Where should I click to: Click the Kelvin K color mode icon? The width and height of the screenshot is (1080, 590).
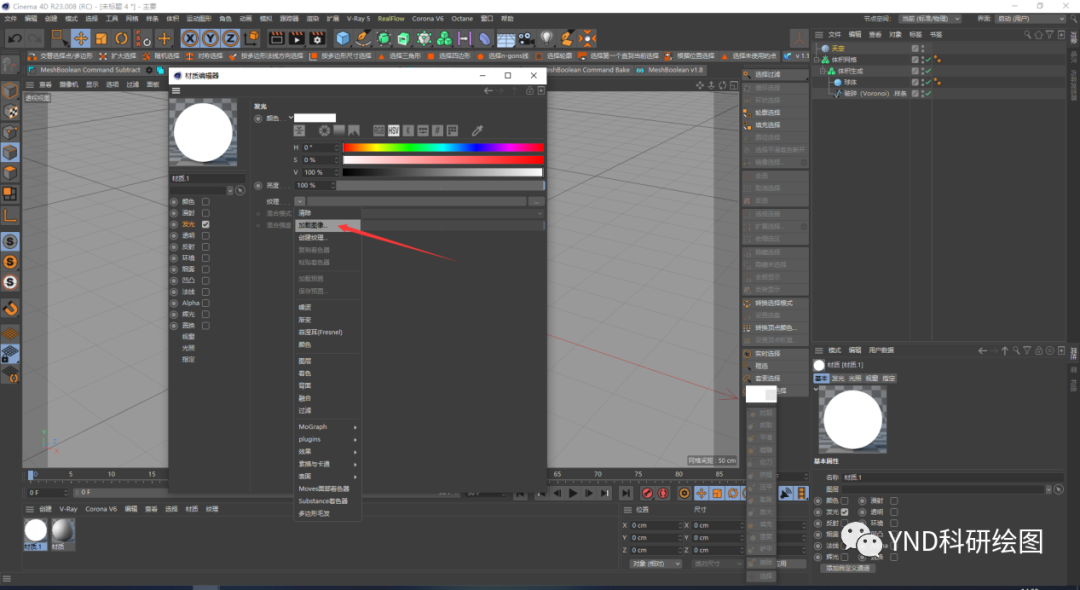point(408,130)
